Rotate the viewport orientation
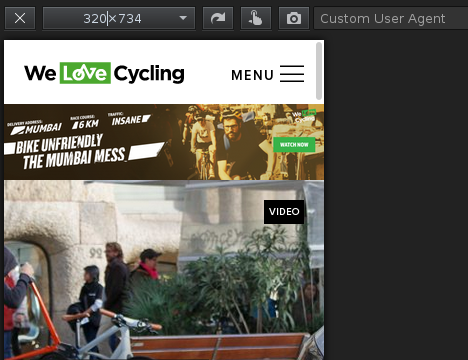The width and height of the screenshot is (468, 360). tap(218, 18)
